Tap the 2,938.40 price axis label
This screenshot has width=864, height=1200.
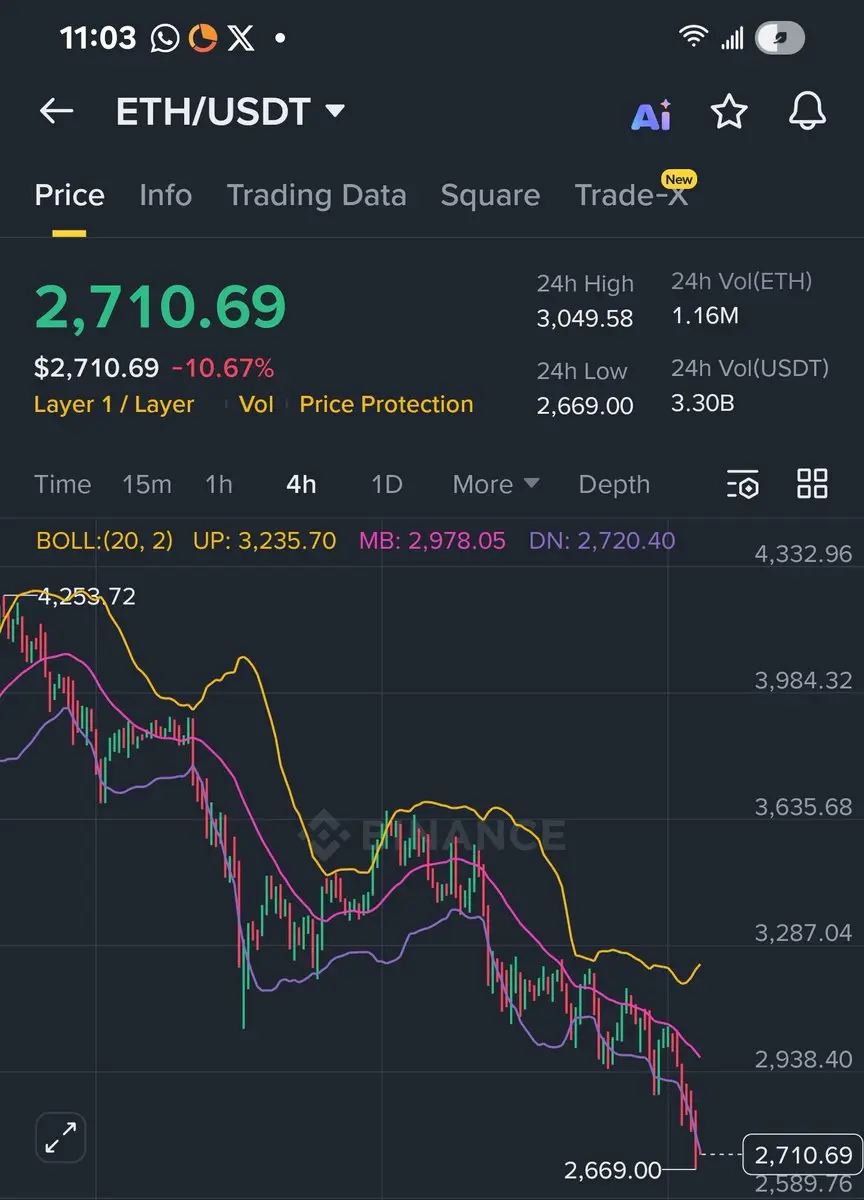coord(804,1059)
